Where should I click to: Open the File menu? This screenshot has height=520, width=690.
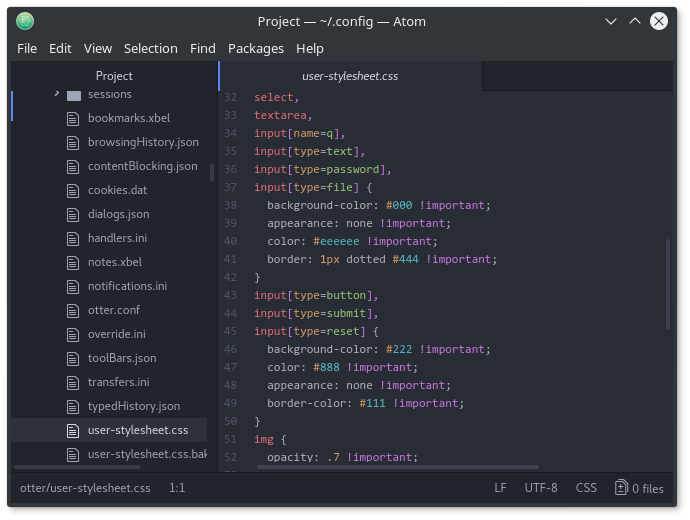[x=27, y=48]
